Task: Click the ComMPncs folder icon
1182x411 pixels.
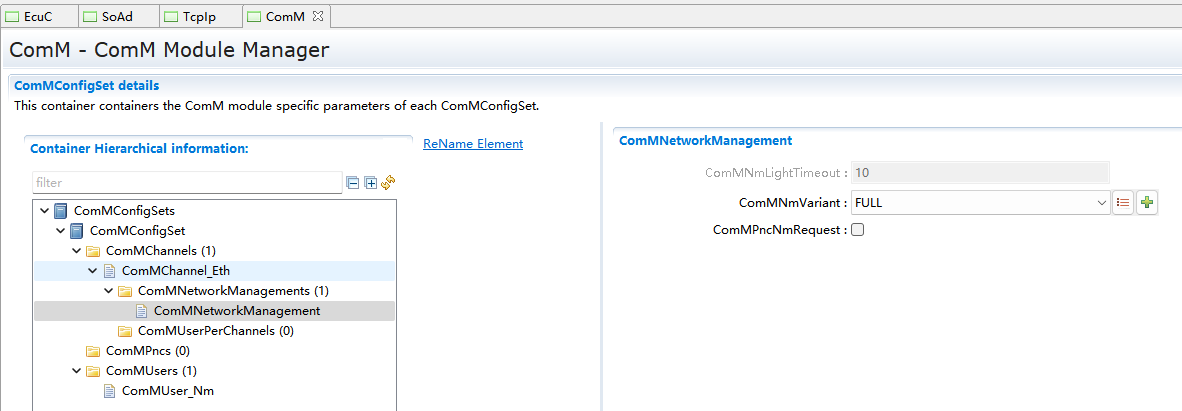Action: 93,351
